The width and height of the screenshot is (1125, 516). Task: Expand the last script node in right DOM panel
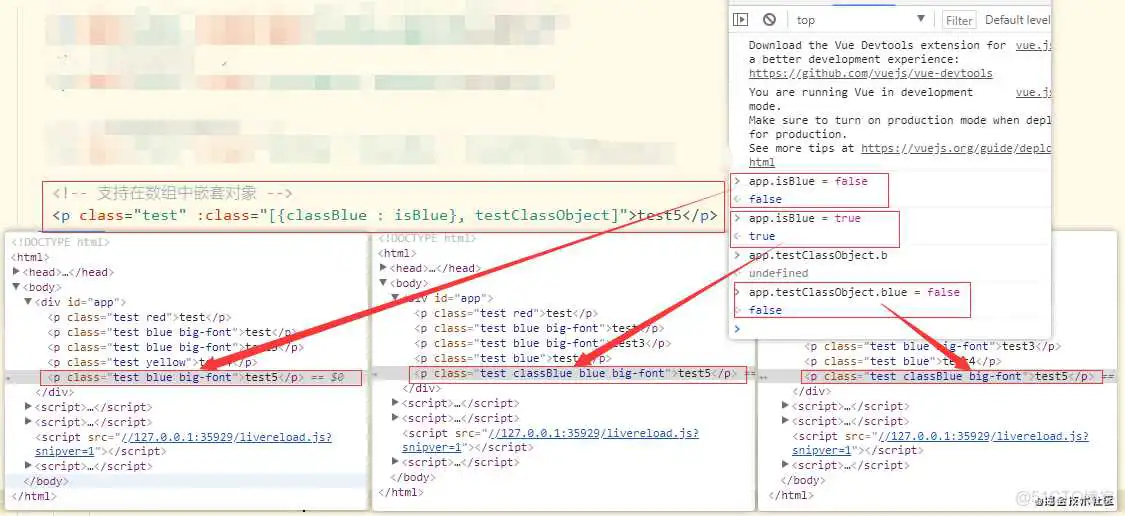[x=786, y=465]
